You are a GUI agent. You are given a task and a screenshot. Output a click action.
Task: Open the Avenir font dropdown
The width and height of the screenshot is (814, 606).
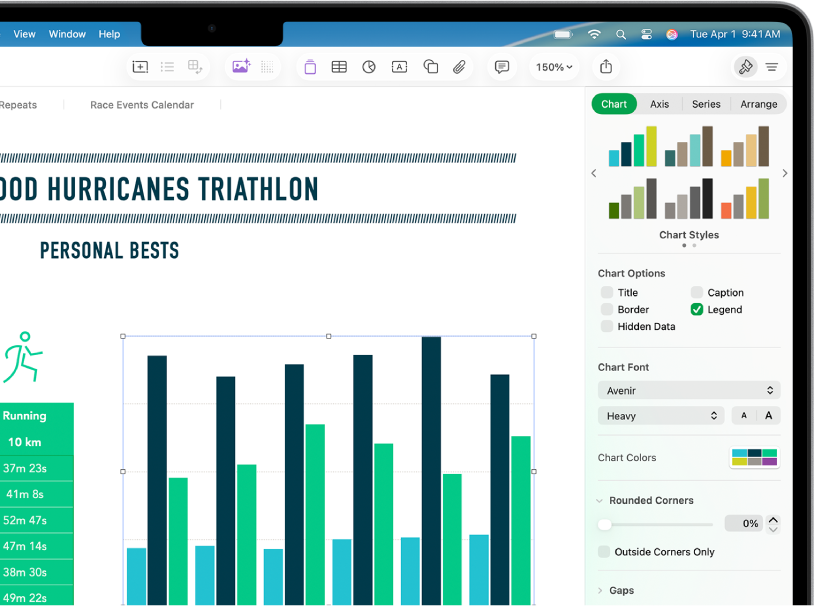click(x=688, y=390)
